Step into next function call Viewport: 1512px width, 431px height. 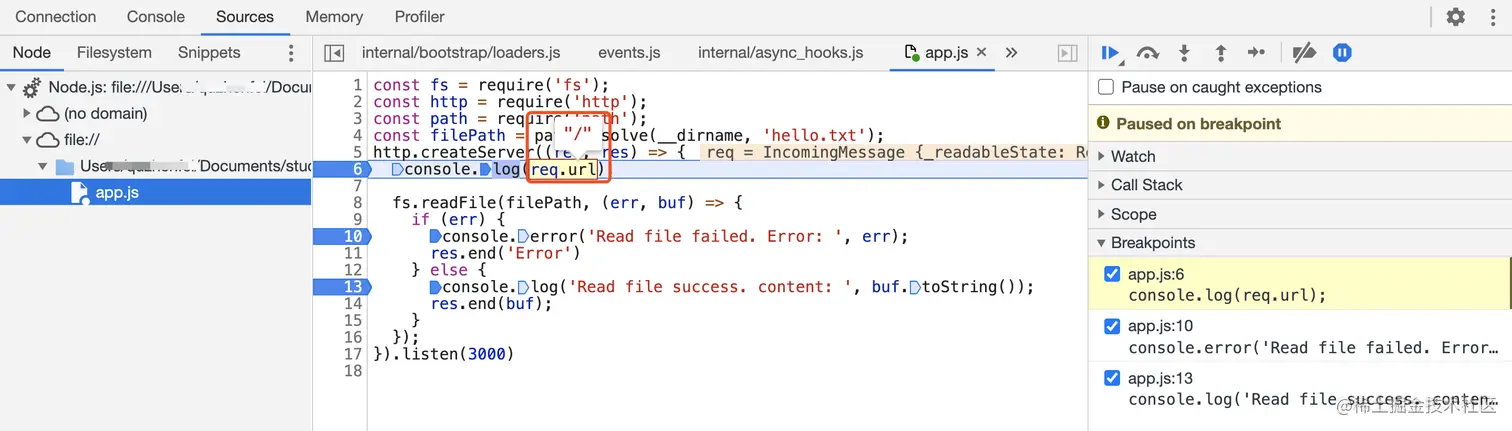(x=1185, y=53)
